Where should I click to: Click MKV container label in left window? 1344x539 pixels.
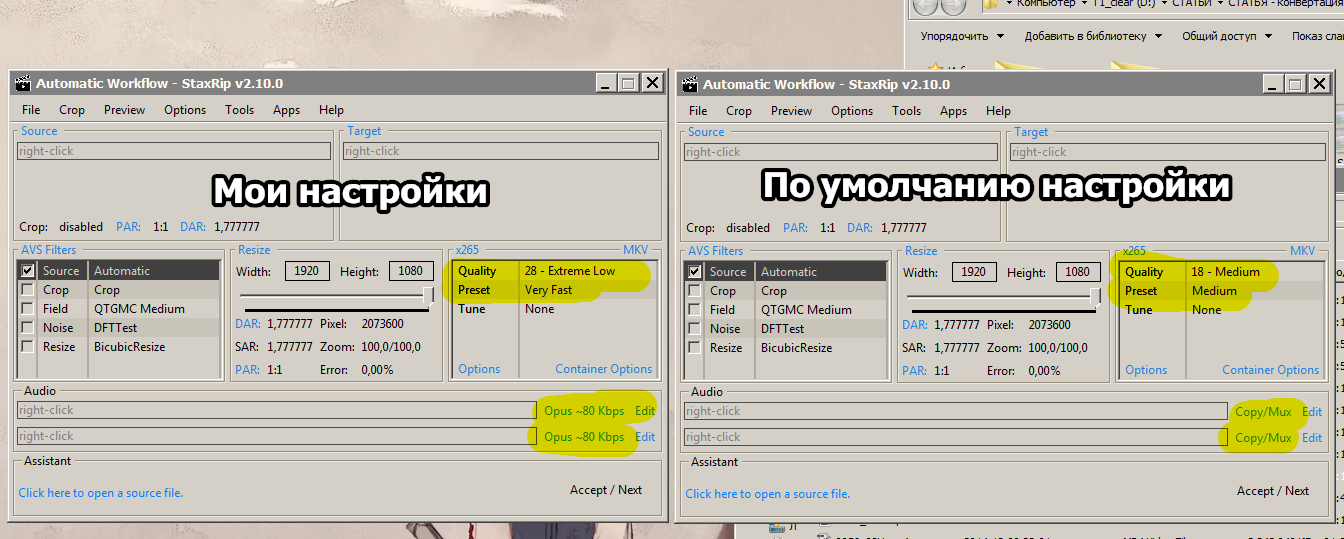(636, 250)
